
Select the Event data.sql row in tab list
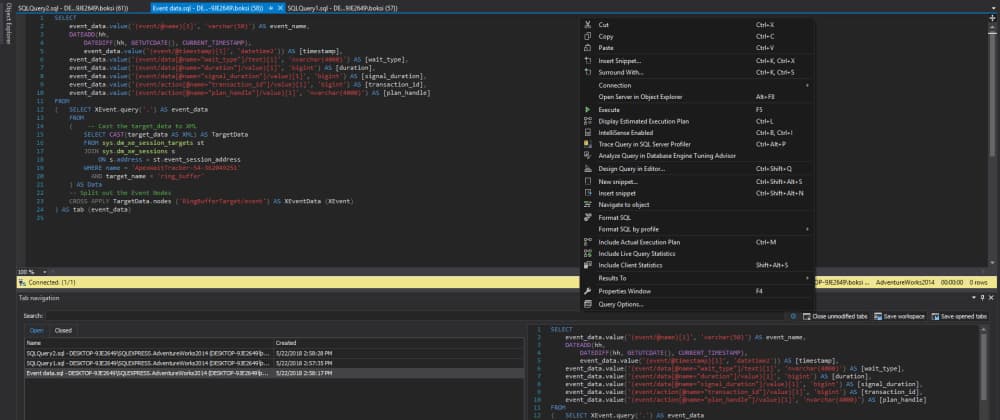click(x=274, y=372)
